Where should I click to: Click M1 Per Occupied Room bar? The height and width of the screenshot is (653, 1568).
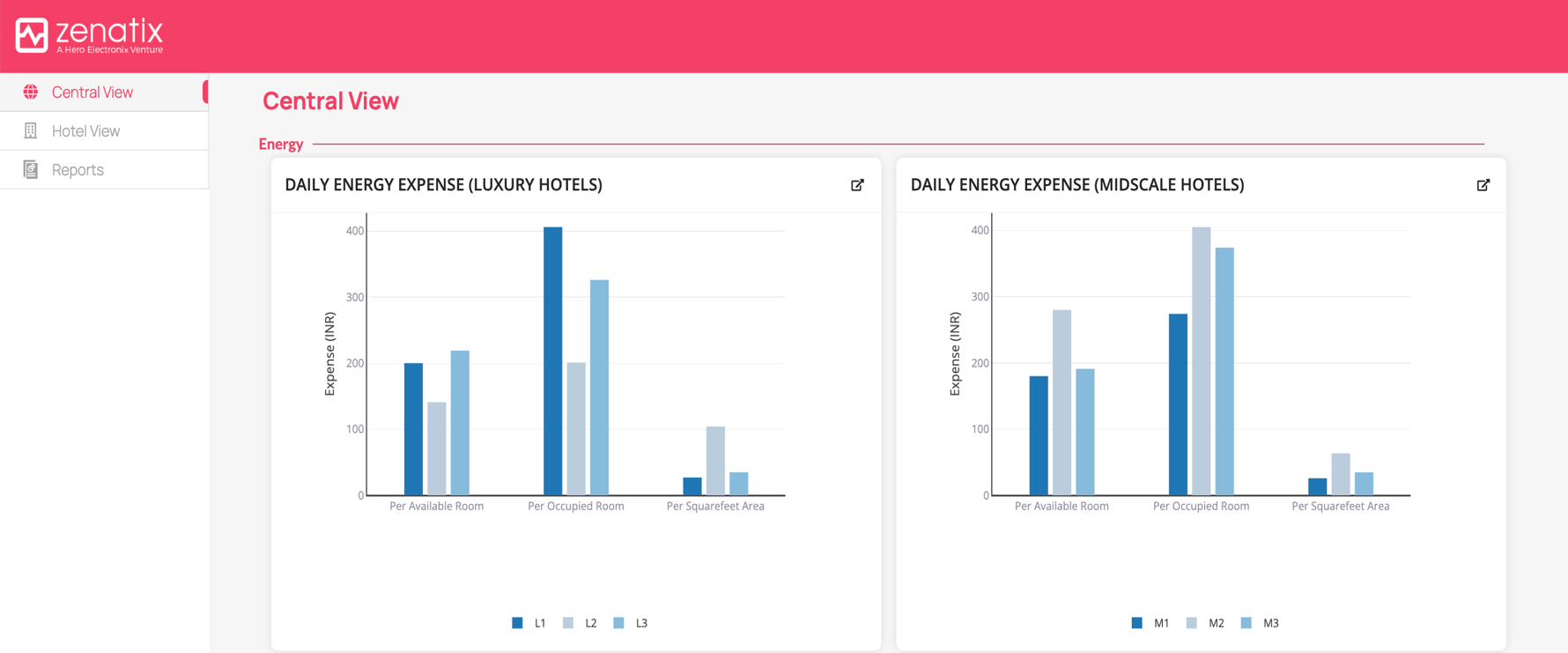click(1178, 404)
